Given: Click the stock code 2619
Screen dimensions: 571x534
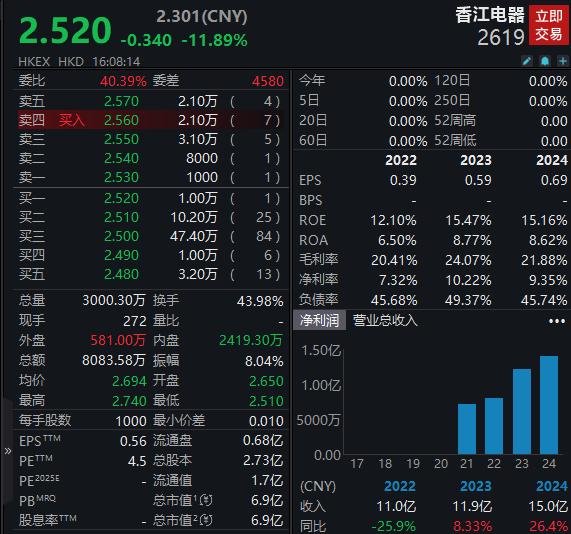Looking at the screenshot, I should click(501, 37).
